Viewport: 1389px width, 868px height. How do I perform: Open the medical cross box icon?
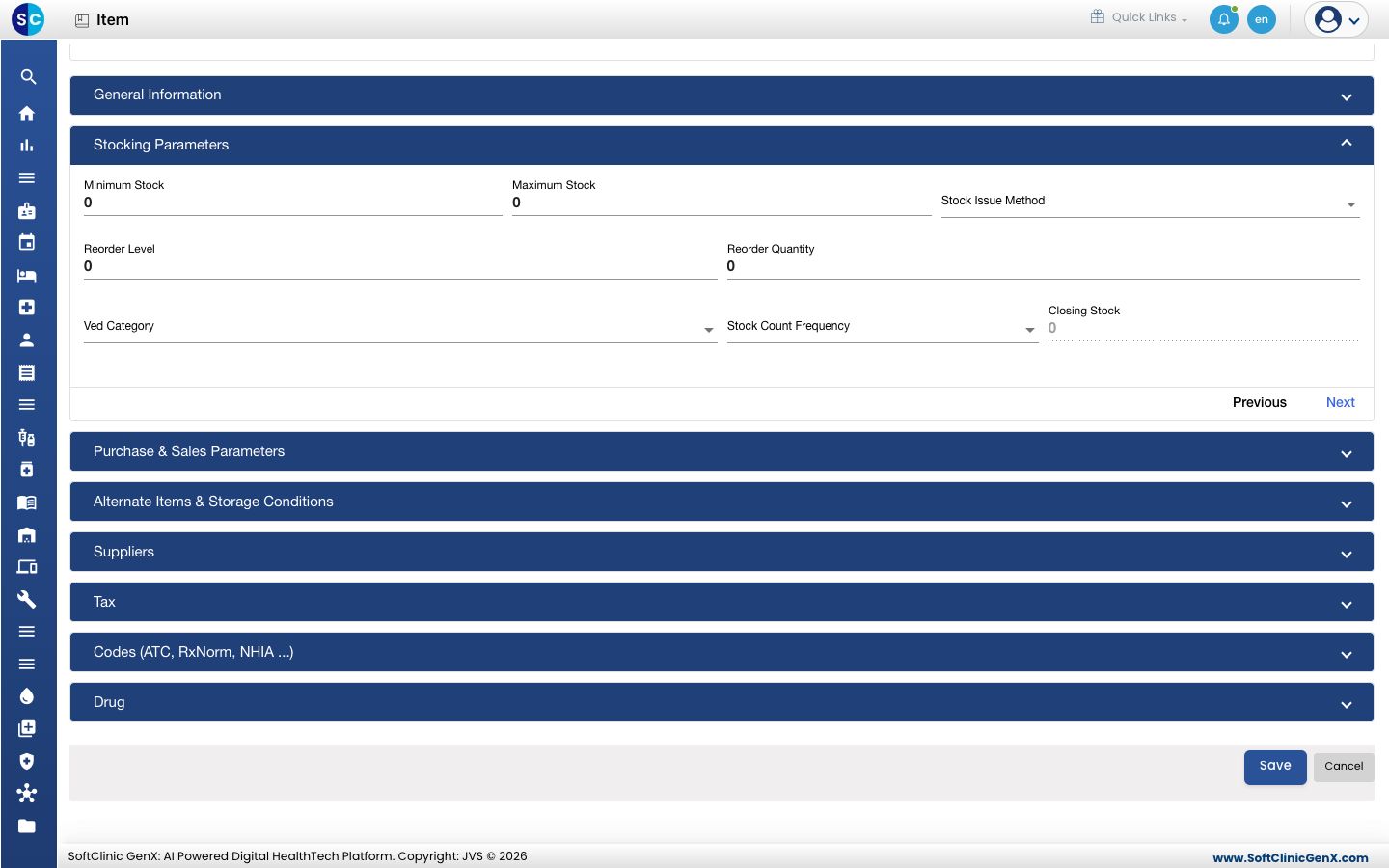[27, 307]
